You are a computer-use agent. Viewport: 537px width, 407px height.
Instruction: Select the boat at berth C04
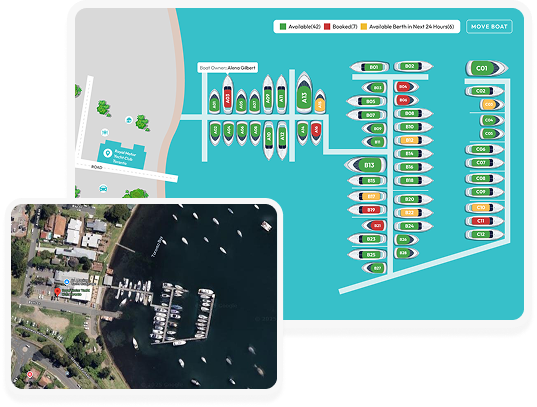[492, 120]
